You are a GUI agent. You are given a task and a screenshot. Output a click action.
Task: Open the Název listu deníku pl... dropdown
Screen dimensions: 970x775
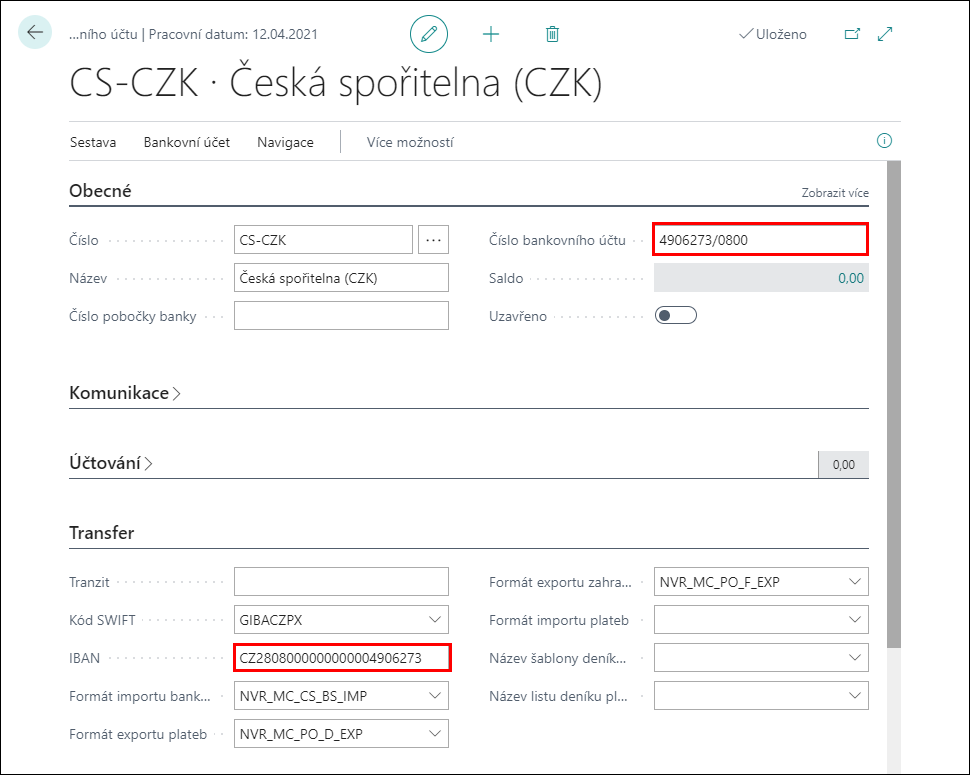(855, 696)
